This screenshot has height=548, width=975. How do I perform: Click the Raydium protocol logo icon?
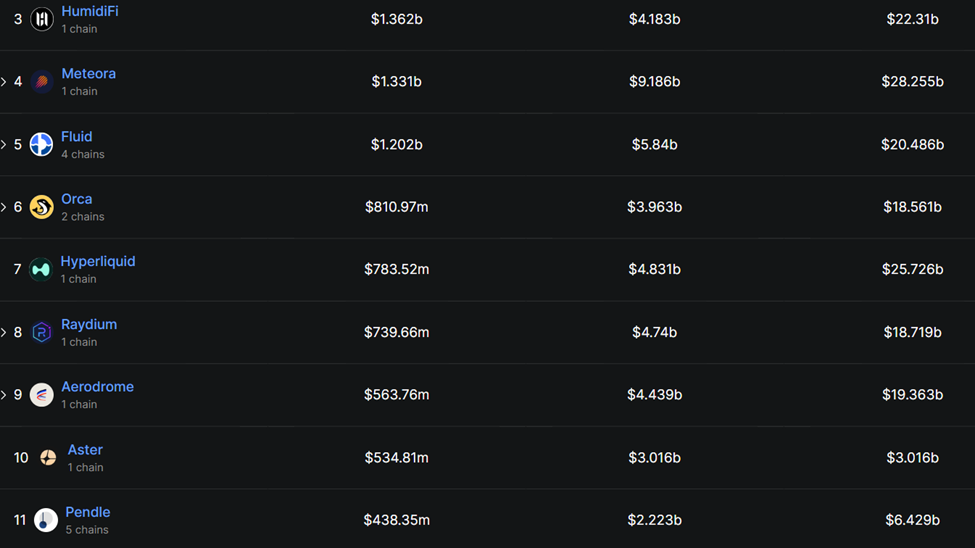41,332
